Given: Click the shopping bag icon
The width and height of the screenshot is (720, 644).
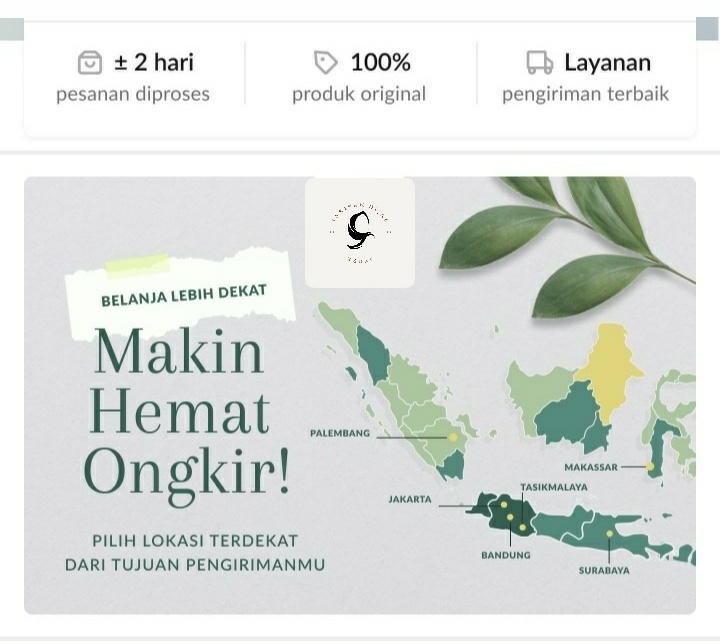Looking at the screenshot, I should tap(90, 62).
